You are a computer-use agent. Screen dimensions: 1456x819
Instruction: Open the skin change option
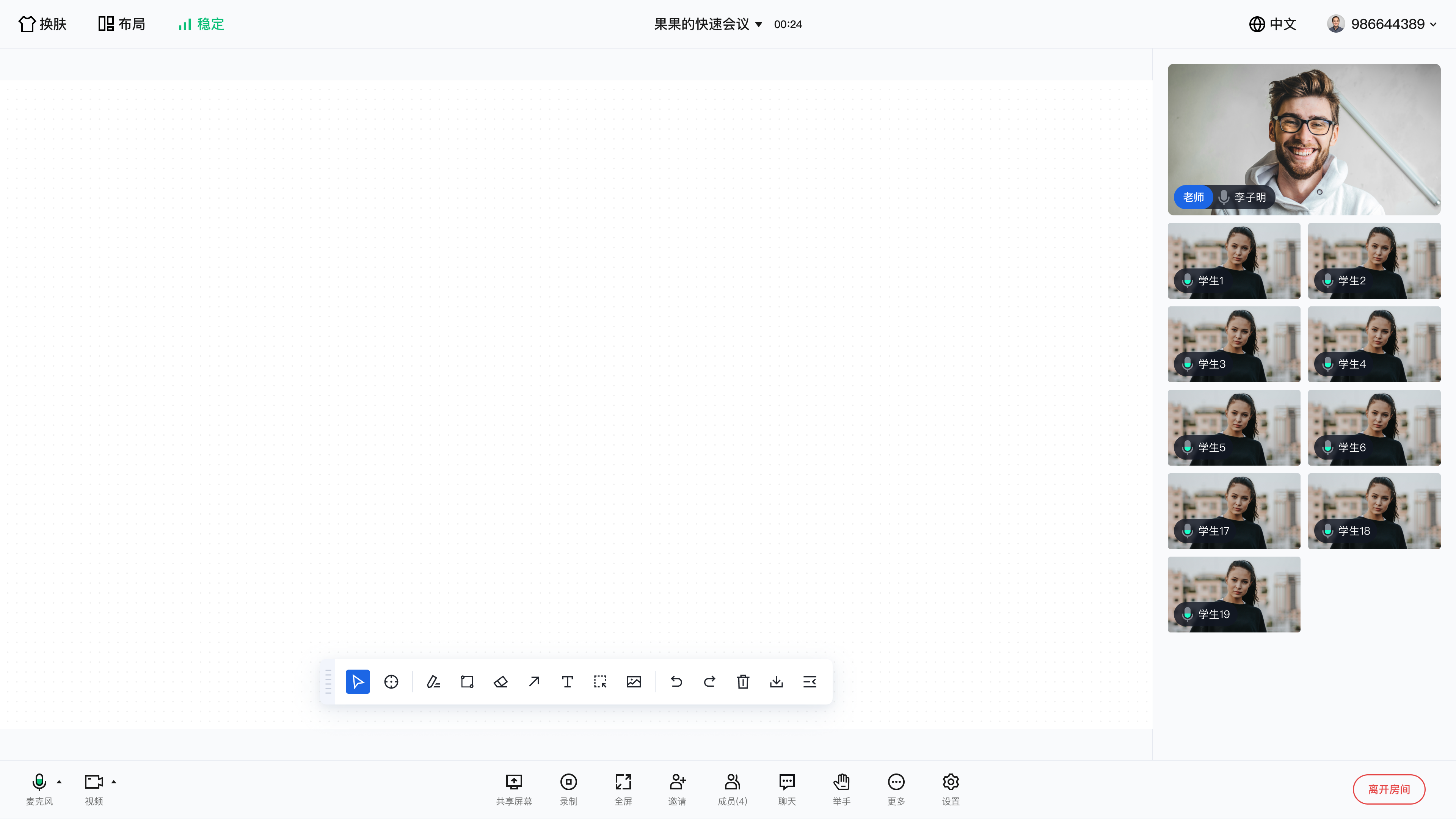click(42, 24)
